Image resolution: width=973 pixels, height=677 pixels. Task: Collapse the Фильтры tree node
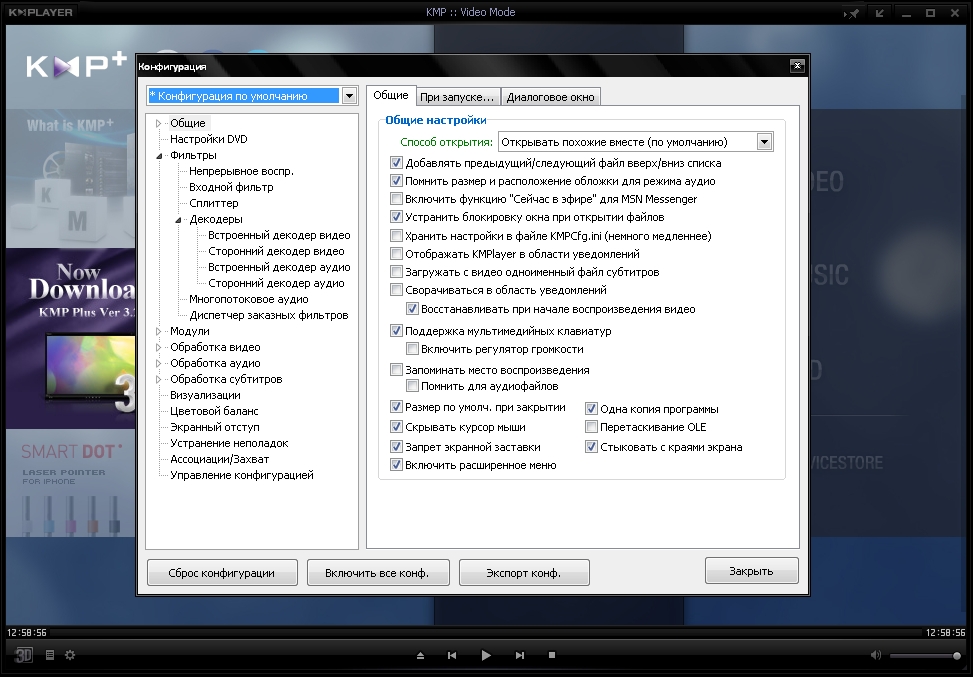pyautogui.click(x=158, y=156)
